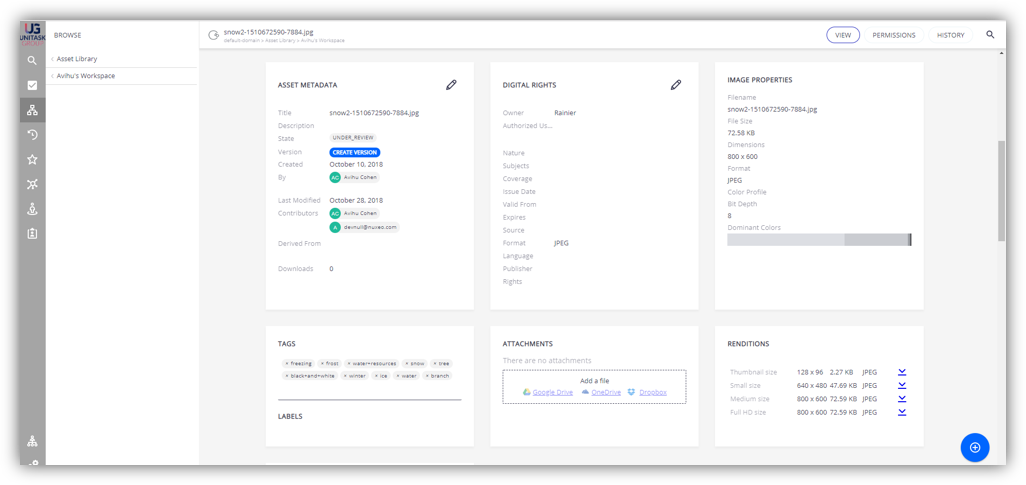The image size is (1026, 485).
Task: Click the Dominant Colors bar
Action: pyautogui.click(x=819, y=240)
